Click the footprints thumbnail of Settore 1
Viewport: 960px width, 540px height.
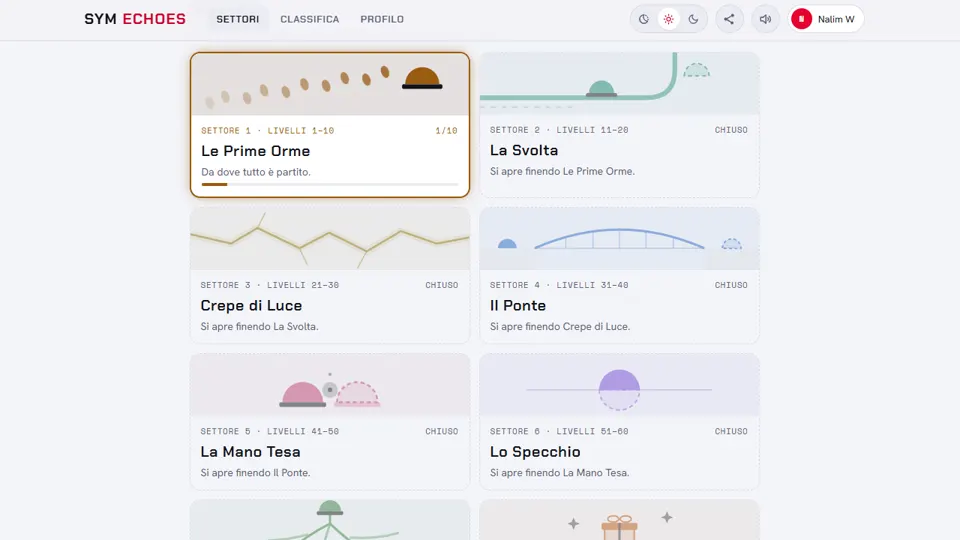[x=330, y=84]
